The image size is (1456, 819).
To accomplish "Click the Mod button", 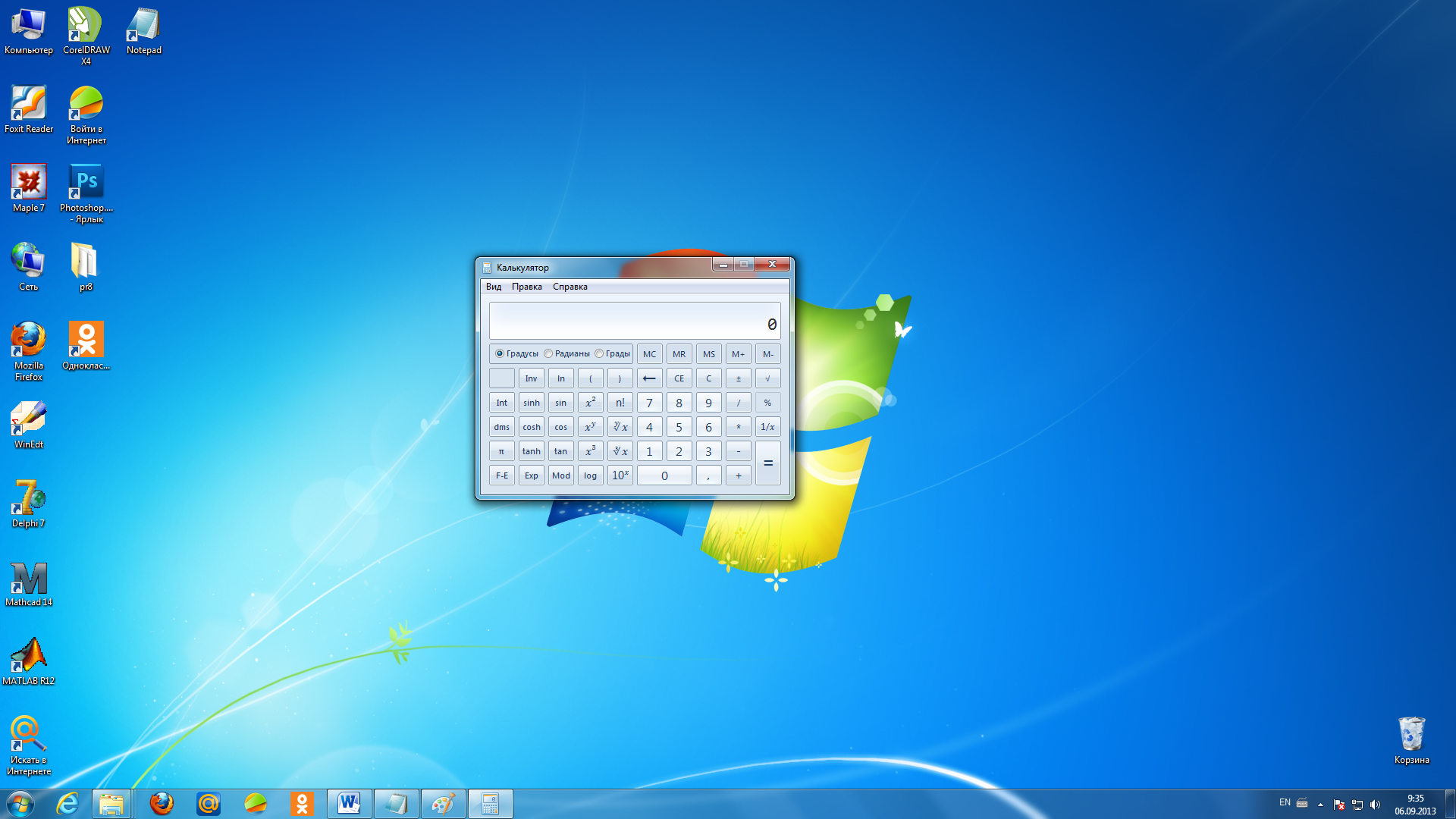I will tap(560, 475).
